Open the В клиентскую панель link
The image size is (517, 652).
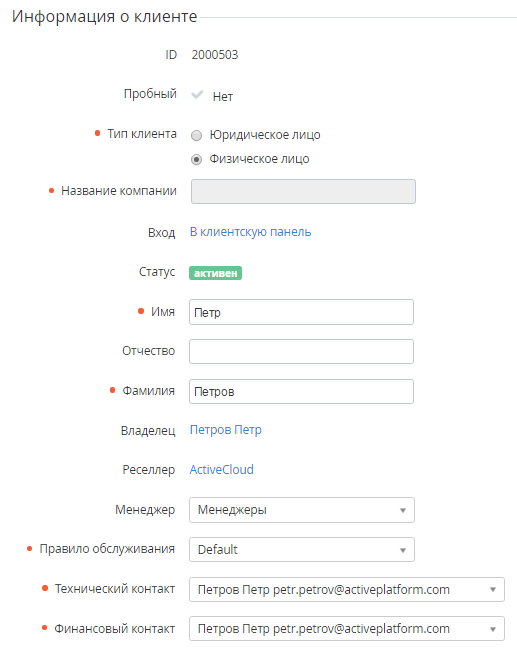(x=250, y=232)
